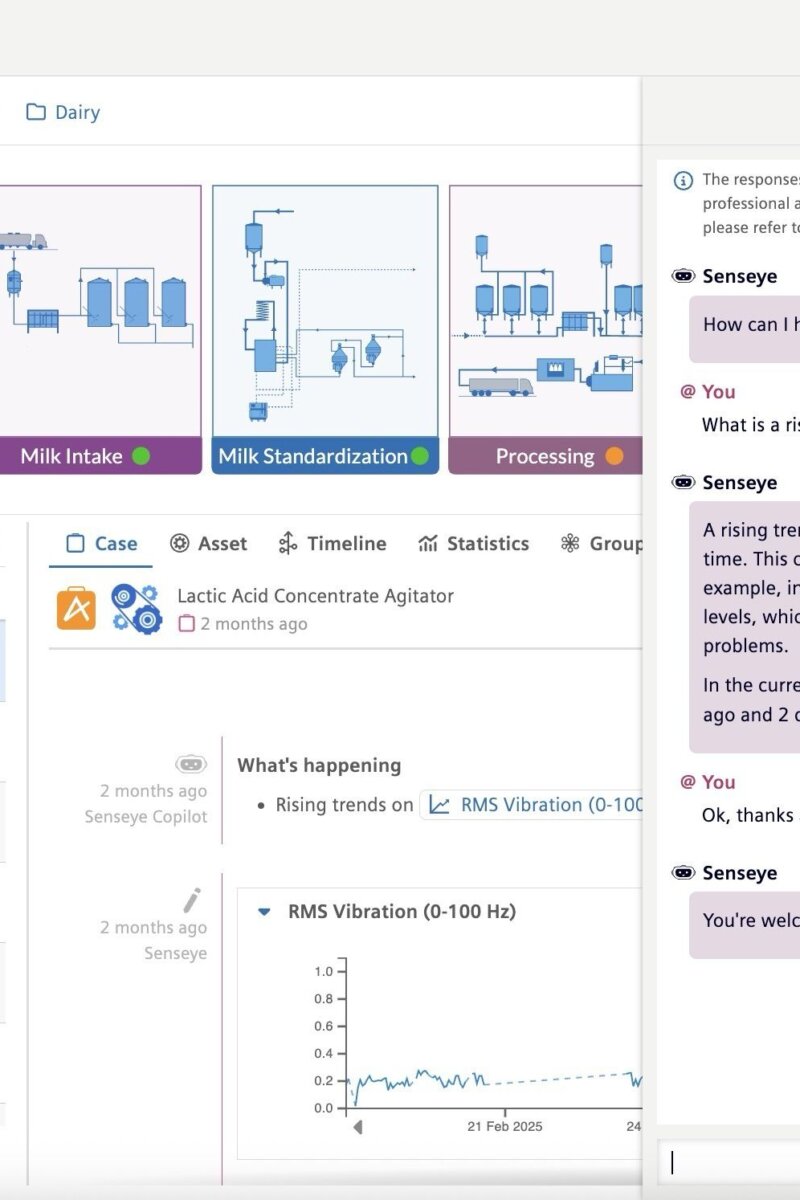
Task: Click the pencil edit icon beside chart
Action: click(191, 900)
